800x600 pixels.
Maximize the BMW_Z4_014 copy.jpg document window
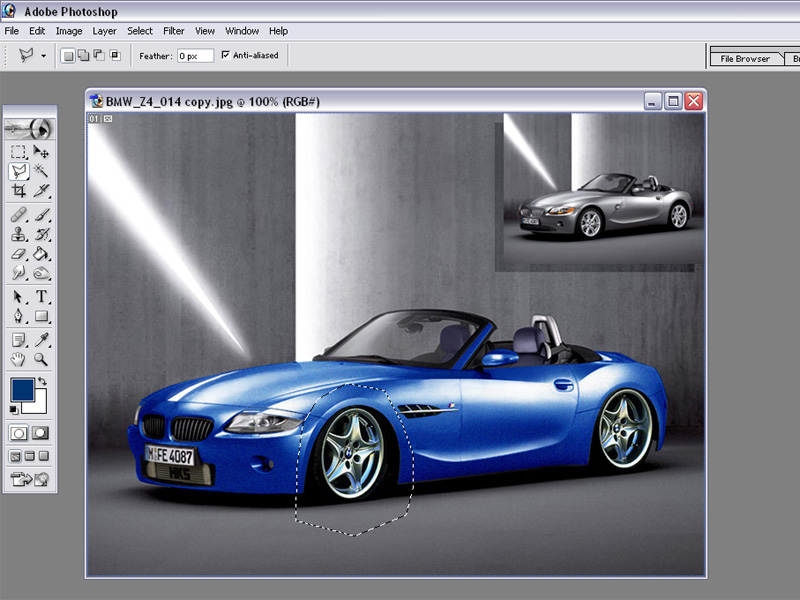click(x=673, y=101)
